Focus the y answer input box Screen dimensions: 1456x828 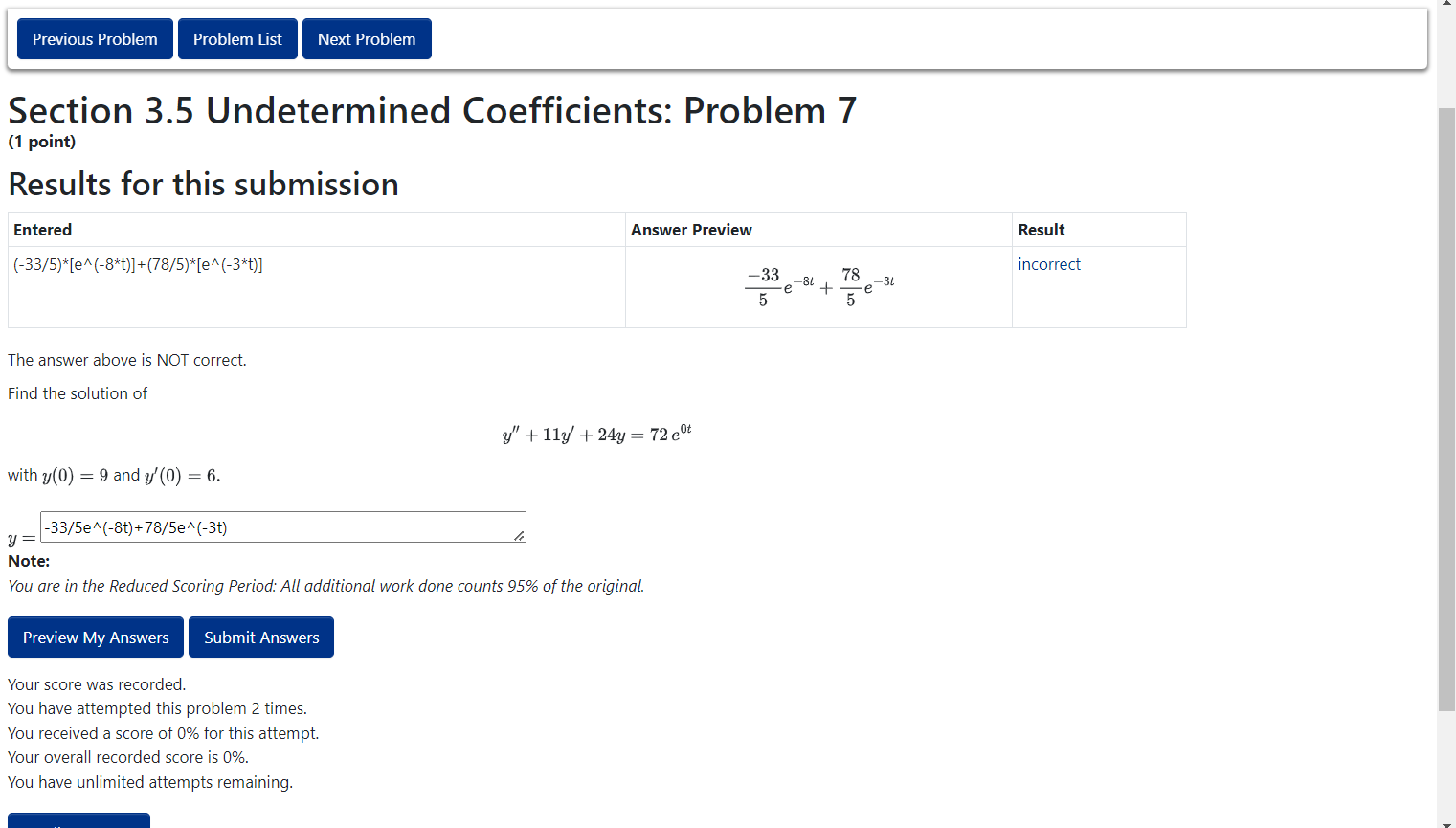(283, 527)
